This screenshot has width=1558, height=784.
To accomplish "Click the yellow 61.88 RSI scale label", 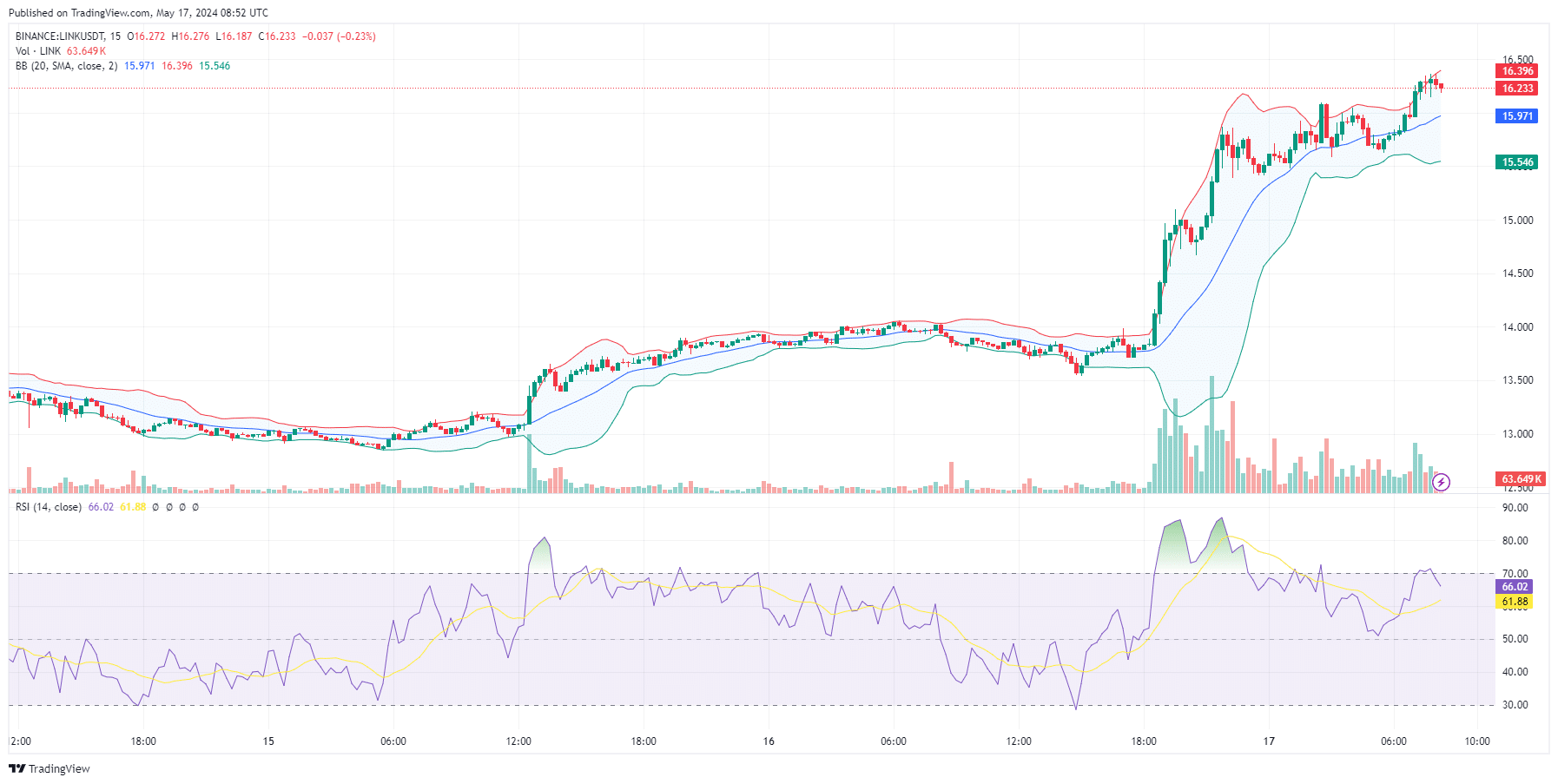I will tap(1515, 602).
